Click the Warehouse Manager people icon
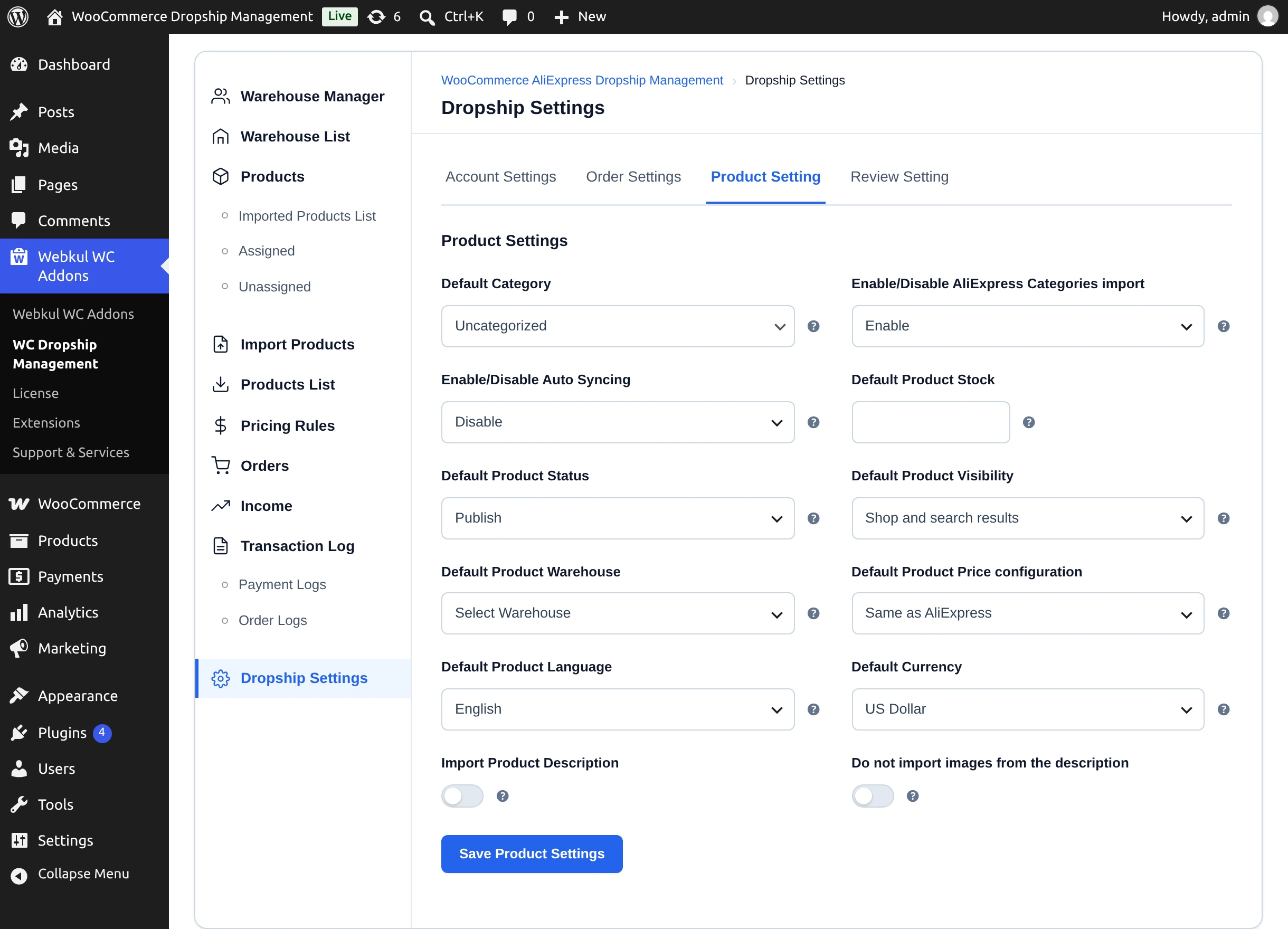 pyautogui.click(x=220, y=96)
